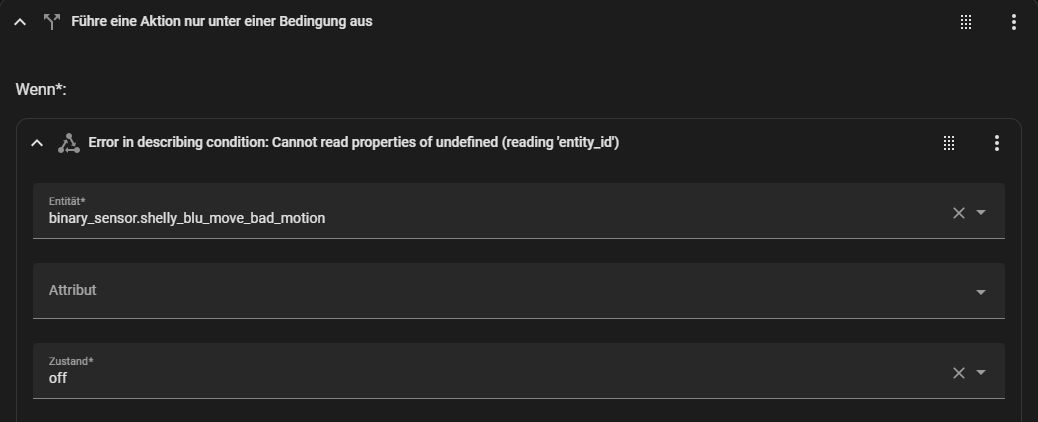Expand the Attribut dropdown arrow
Screen dimensions: 1038x422
click(x=981, y=292)
